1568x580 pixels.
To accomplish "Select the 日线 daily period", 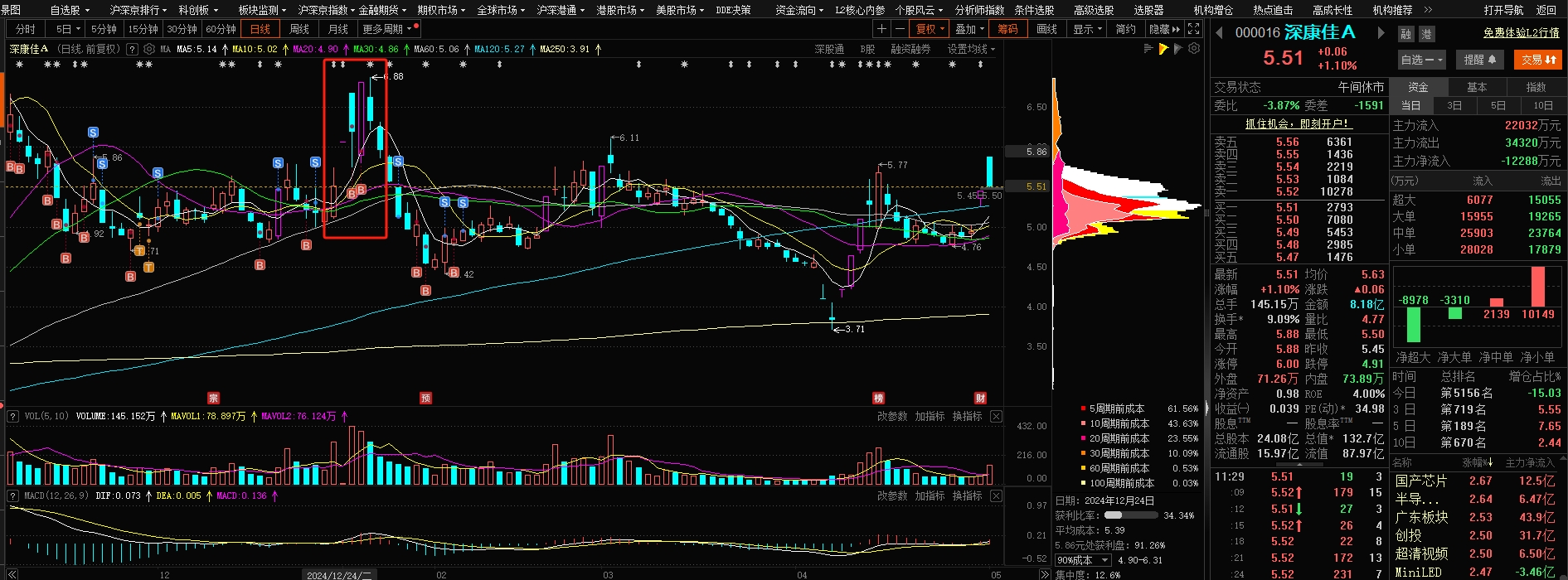I will (x=260, y=29).
